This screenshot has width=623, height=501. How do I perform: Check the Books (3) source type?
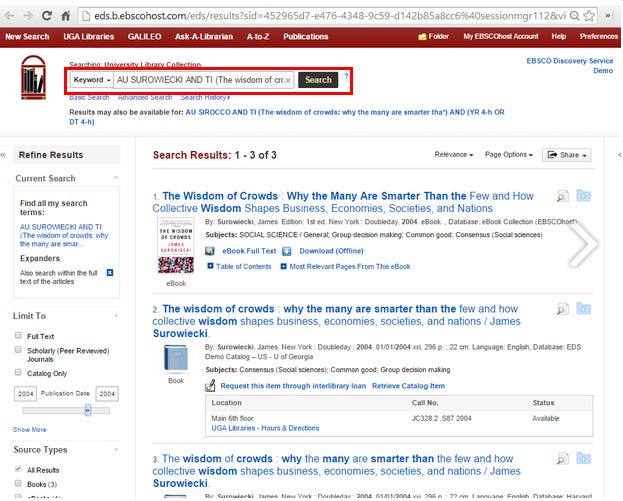(18, 484)
